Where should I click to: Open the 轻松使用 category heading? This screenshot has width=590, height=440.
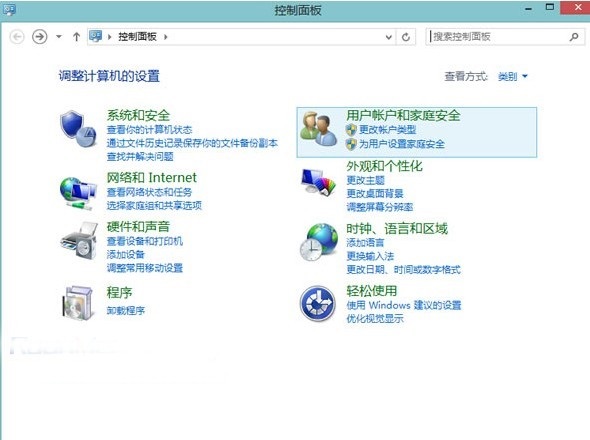click(372, 291)
